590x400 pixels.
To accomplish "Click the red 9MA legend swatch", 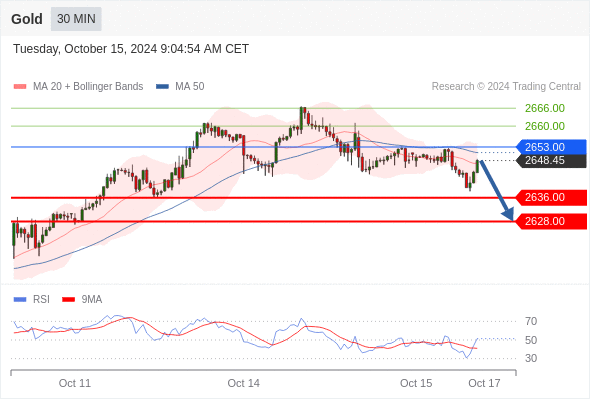I will pos(68,300).
